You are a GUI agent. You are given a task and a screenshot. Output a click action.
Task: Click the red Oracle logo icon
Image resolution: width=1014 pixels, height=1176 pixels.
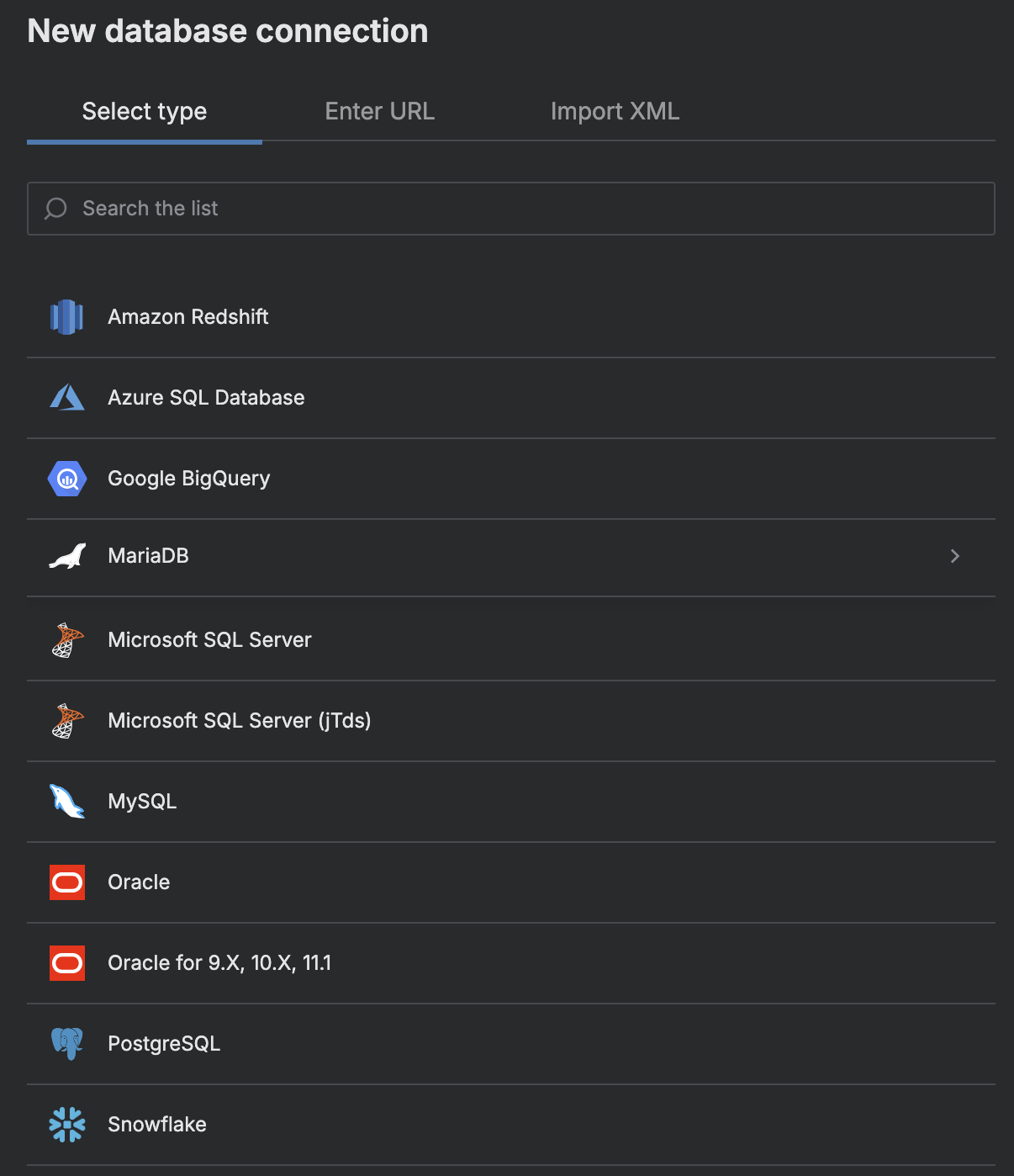click(x=66, y=882)
